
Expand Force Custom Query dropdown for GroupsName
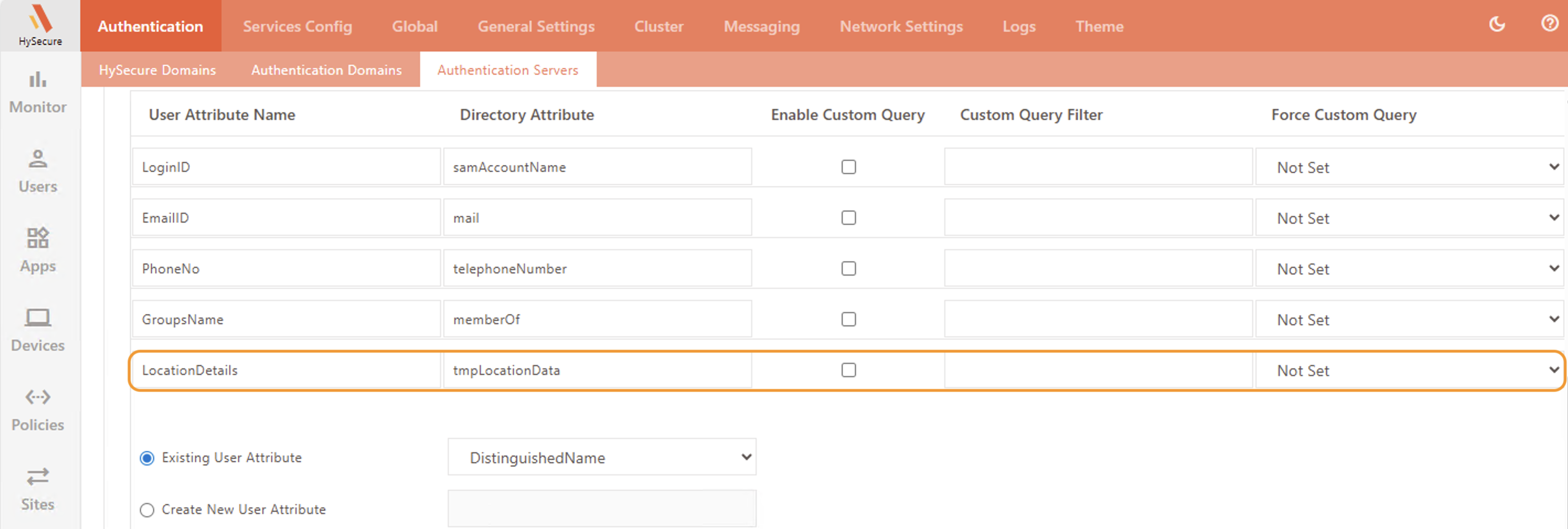click(1408, 320)
